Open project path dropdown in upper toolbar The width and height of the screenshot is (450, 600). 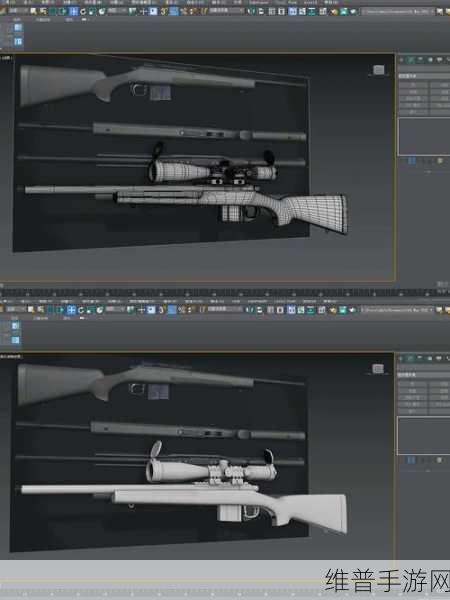tap(398, 11)
